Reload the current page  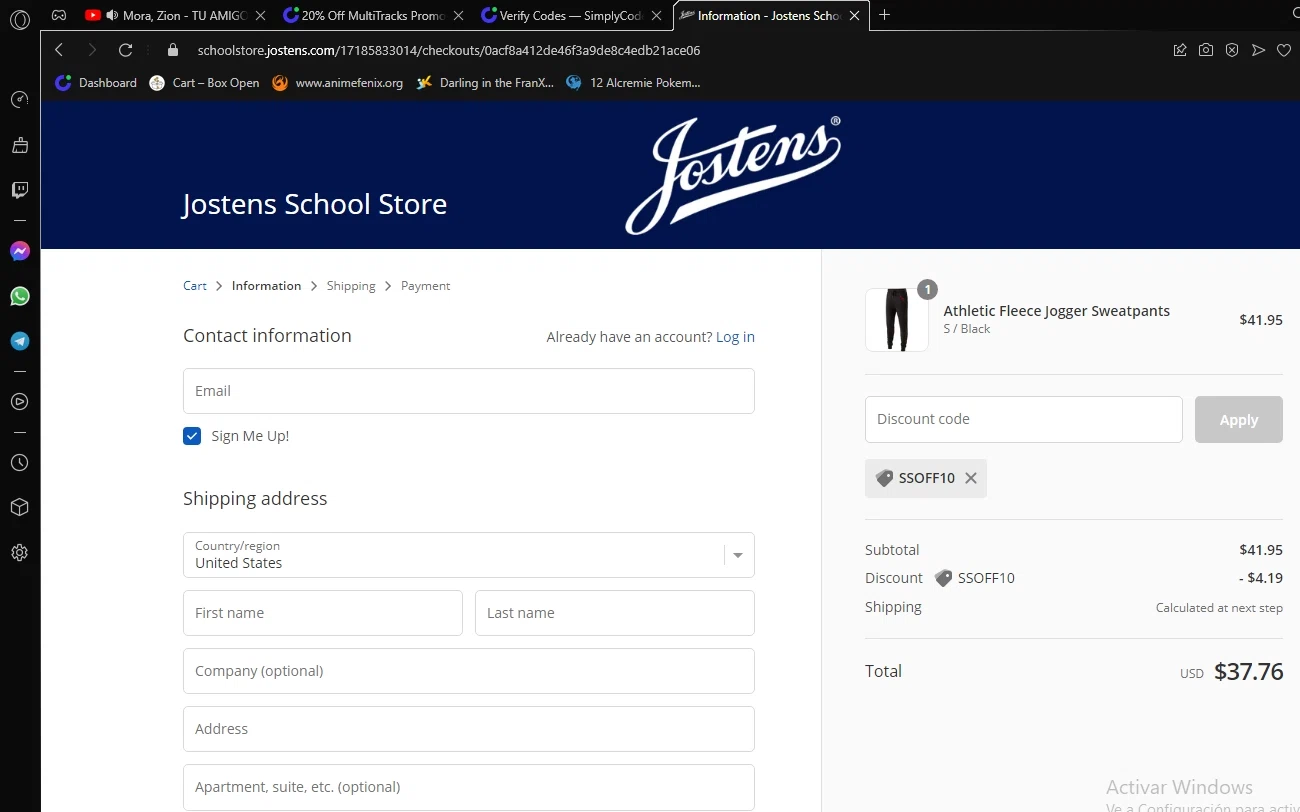click(x=125, y=50)
